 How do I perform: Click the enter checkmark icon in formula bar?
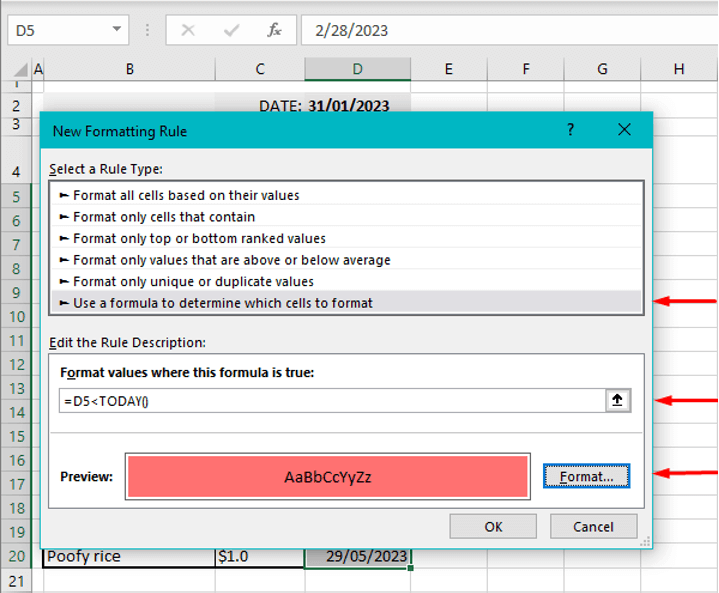pyautogui.click(x=231, y=30)
